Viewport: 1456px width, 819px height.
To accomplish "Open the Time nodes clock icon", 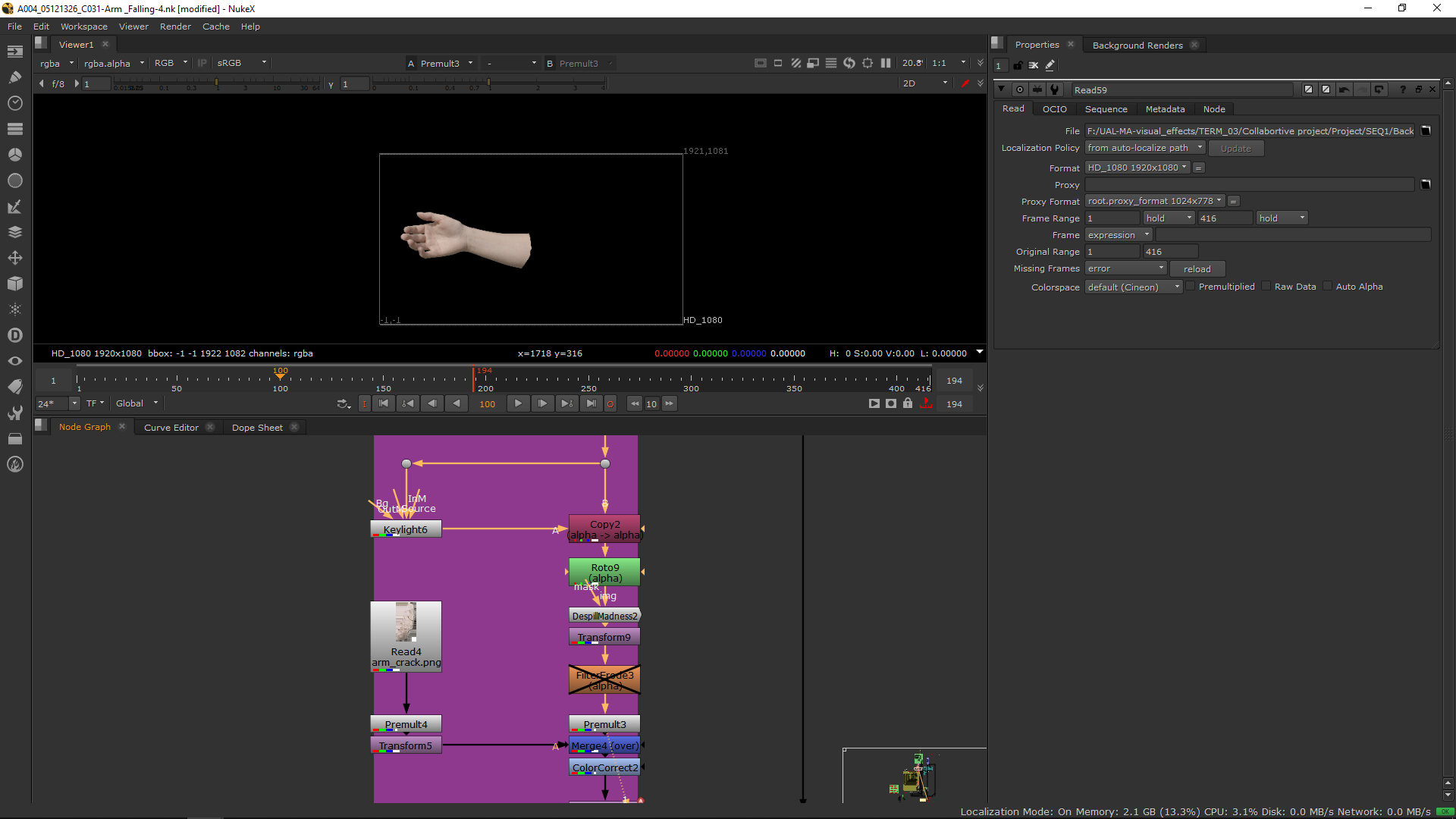I will click(14, 102).
